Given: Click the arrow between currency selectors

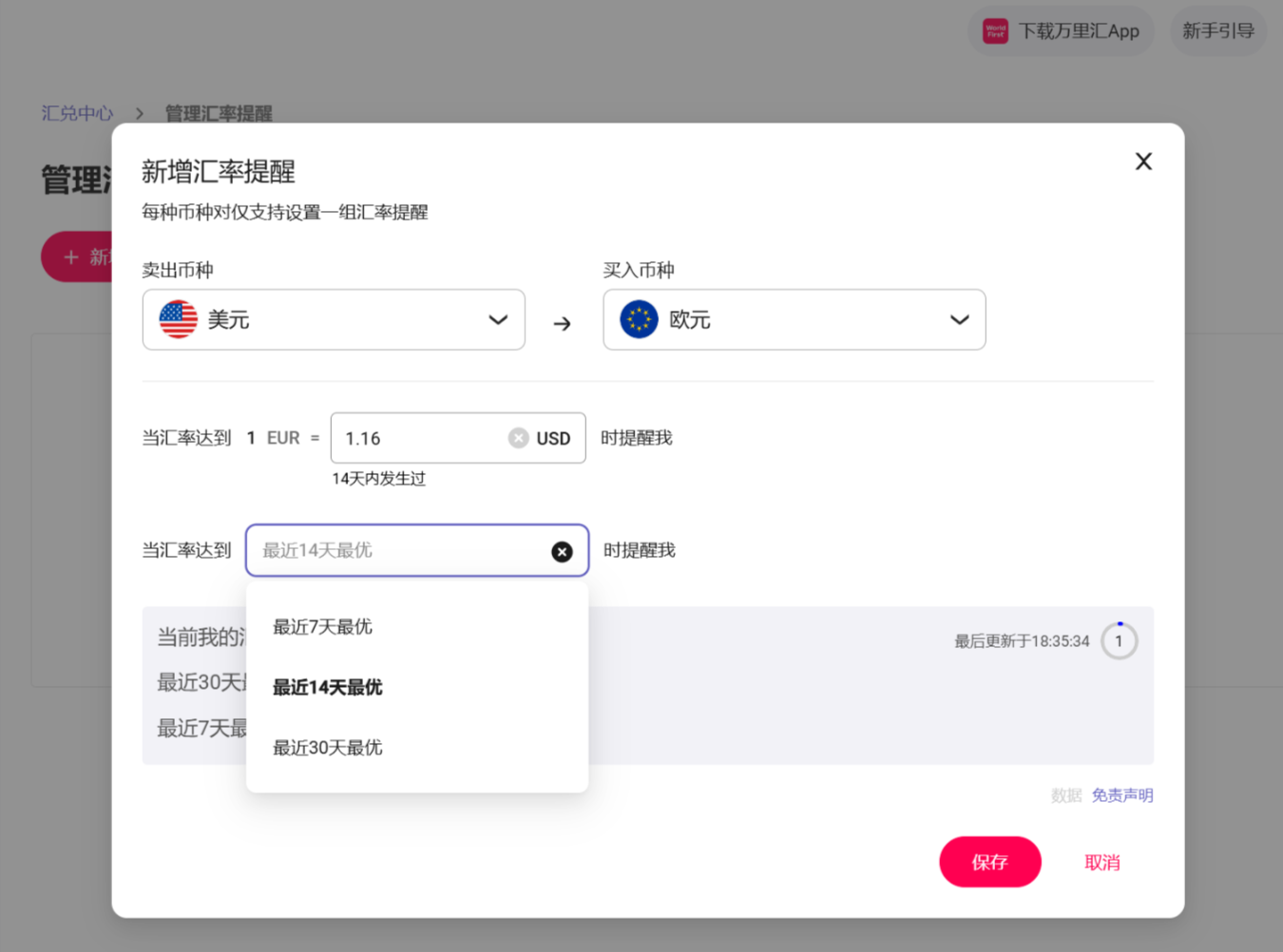Looking at the screenshot, I should (x=563, y=324).
